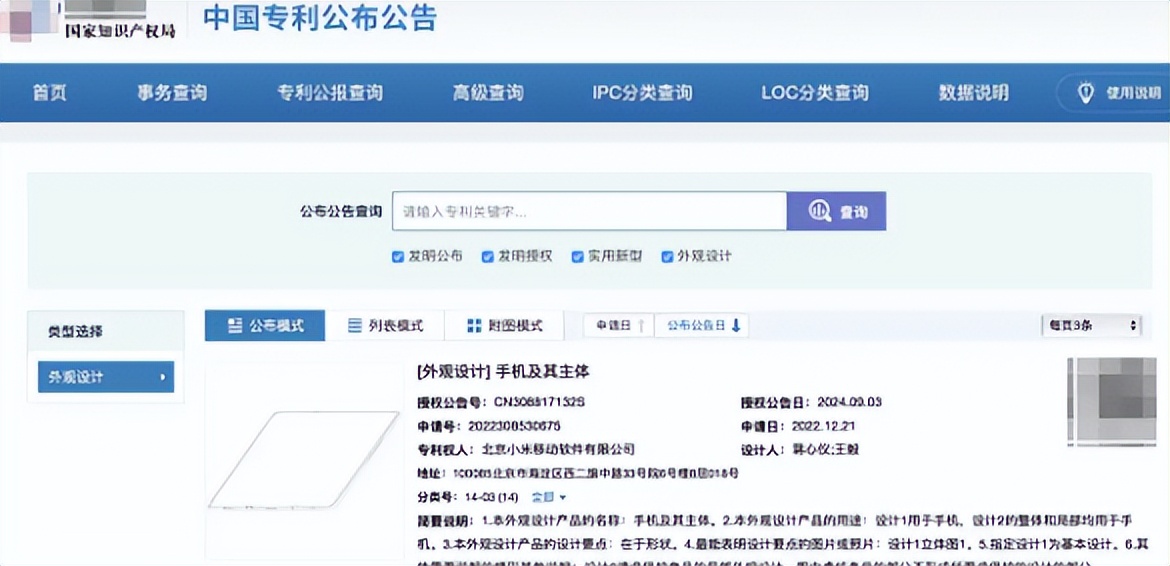Image resolution: width=1170 pixels, height=566 pixels.
Task: Open the 事务查询 menu item
Action: [172, 92]
